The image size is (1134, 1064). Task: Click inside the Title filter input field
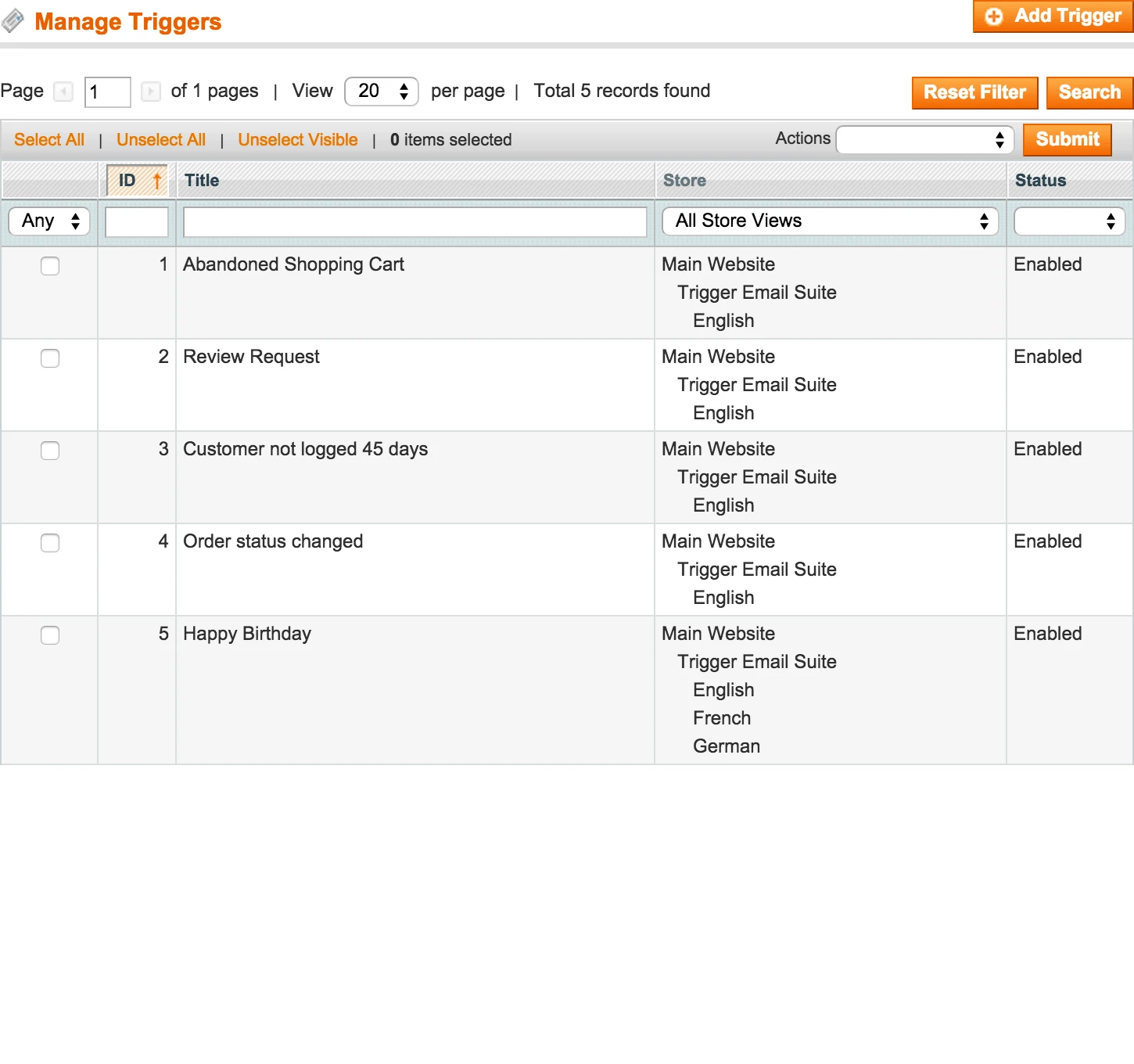click(414, 221)
